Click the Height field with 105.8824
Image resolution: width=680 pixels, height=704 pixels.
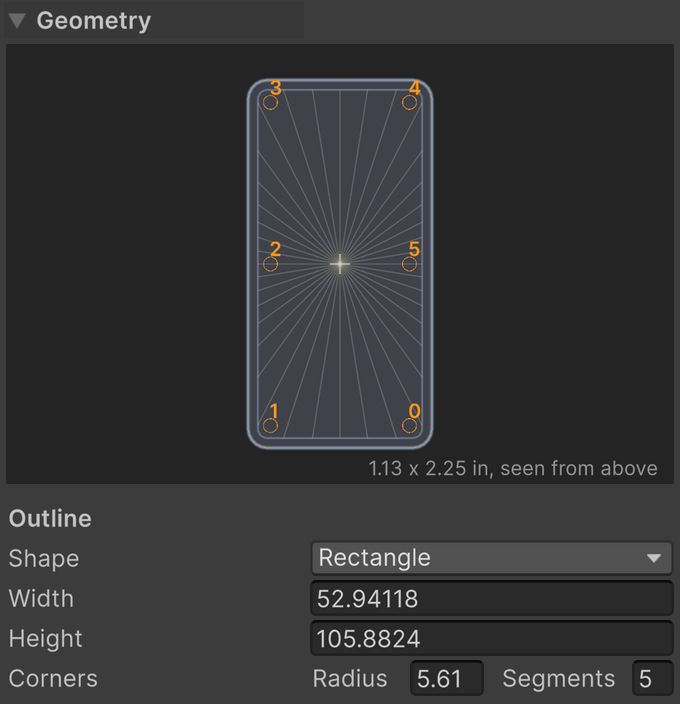coord(492,638)
